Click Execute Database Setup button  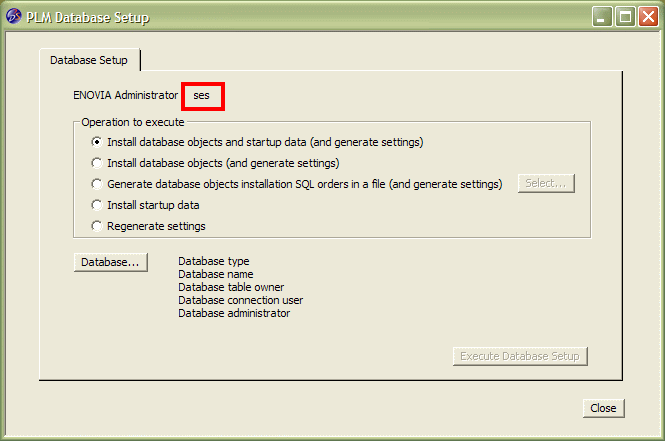(x=519, y=356)
